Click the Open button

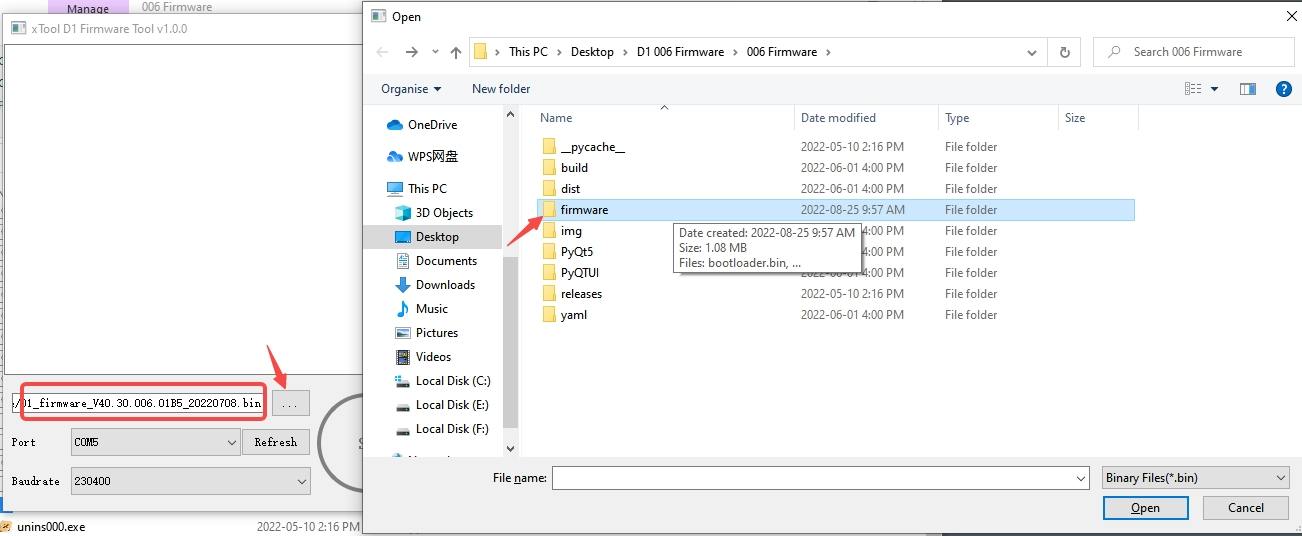coord(1145,508)
